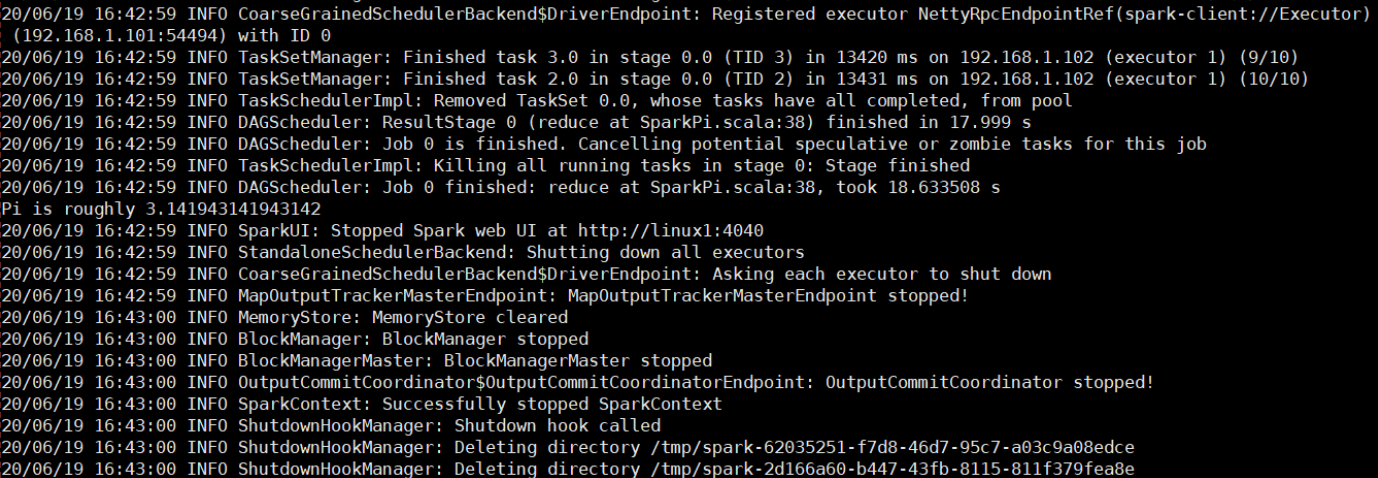Click the 'MemoryStore cleared' log message

tap(470, 317)
